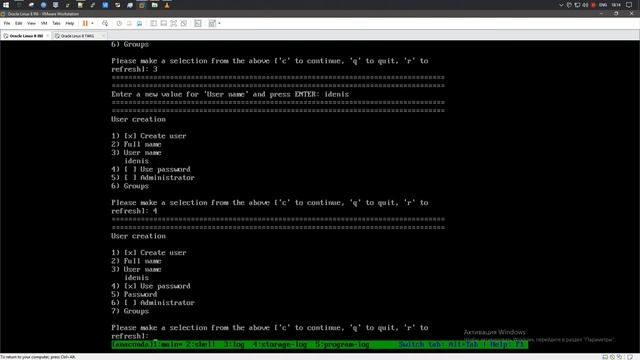The image size is (640, 360).
Task: Click the '7) Groups' line
Action: pyautogui.click(x=130, y=311)
